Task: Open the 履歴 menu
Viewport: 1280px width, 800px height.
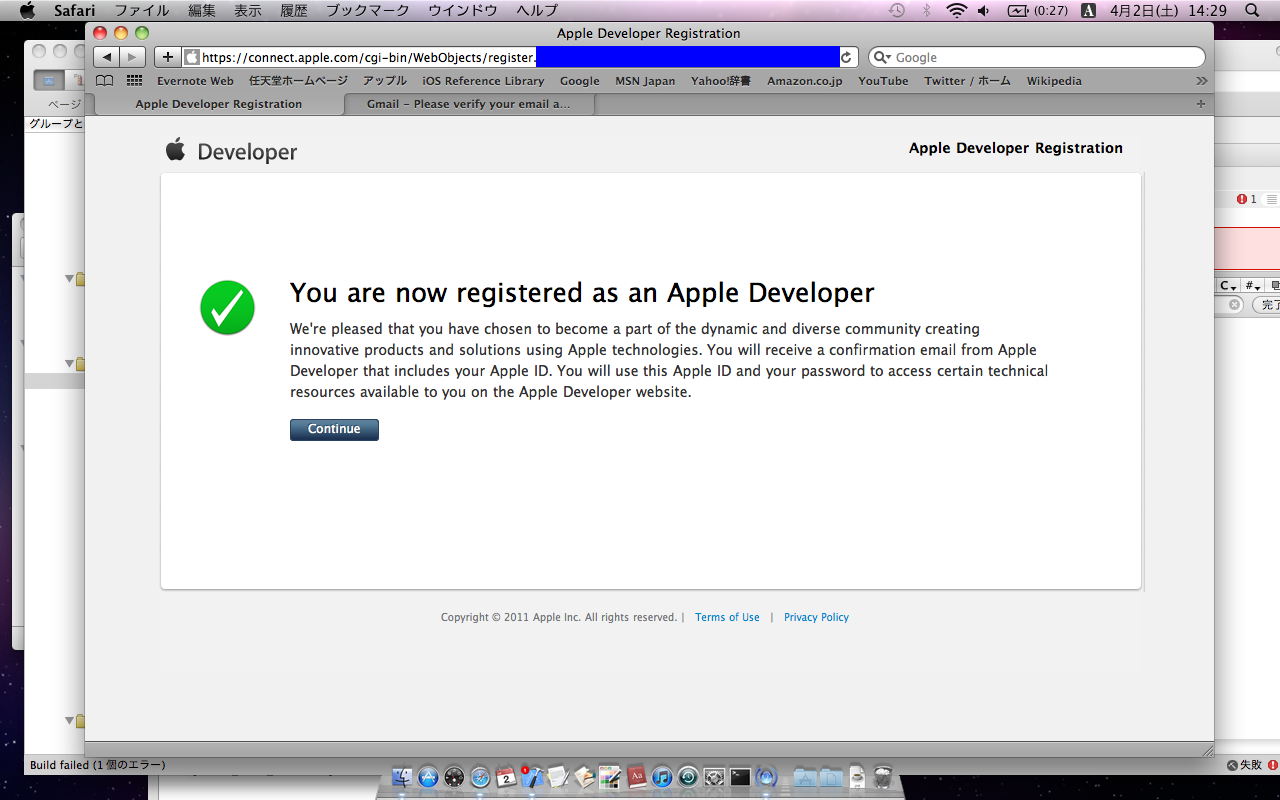Action: tap(294, 10)
